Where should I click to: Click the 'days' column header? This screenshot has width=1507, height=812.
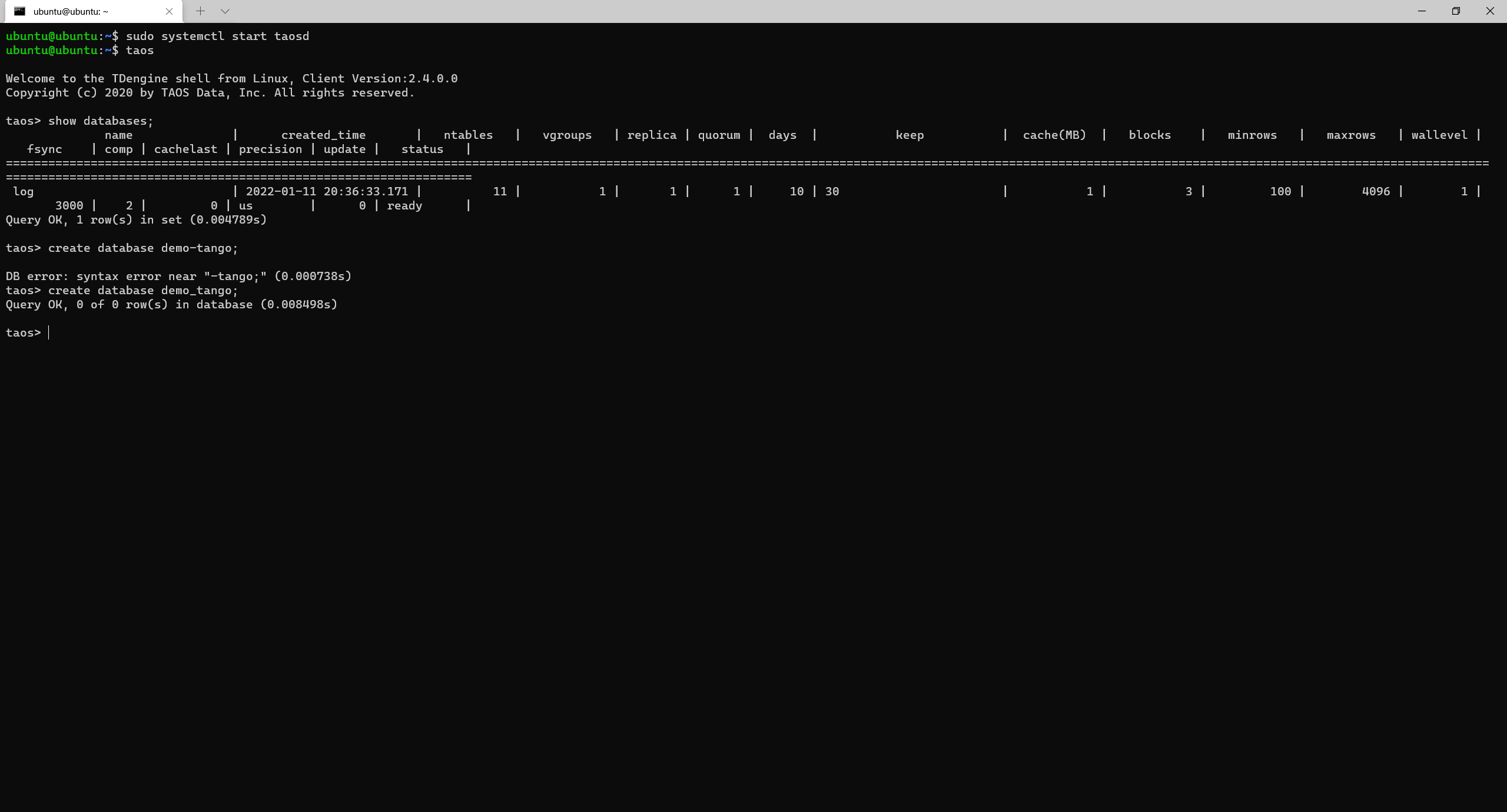[x=782, y=135]
